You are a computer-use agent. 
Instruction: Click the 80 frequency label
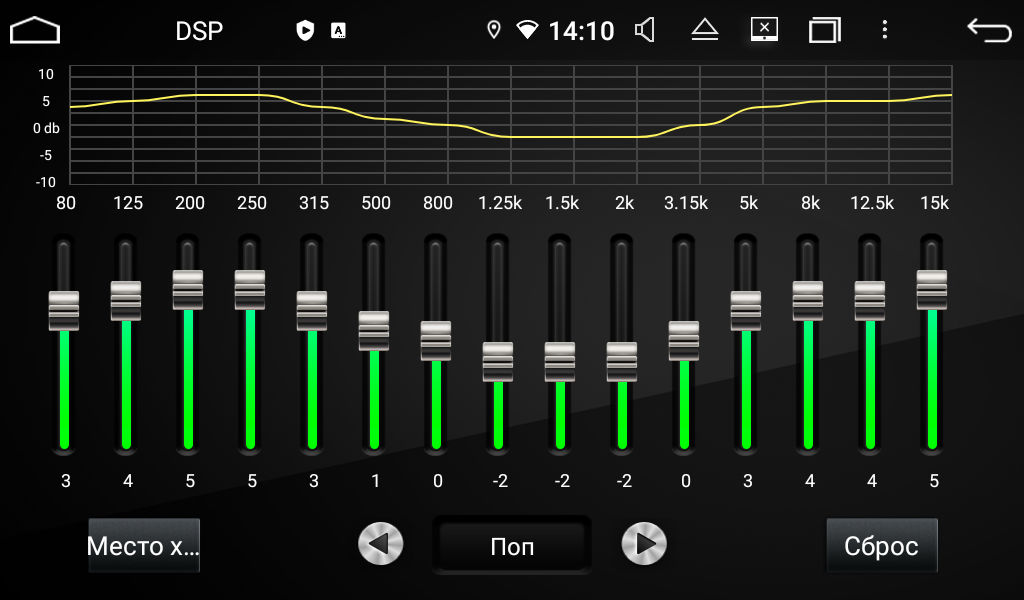[x=66, y=203]
